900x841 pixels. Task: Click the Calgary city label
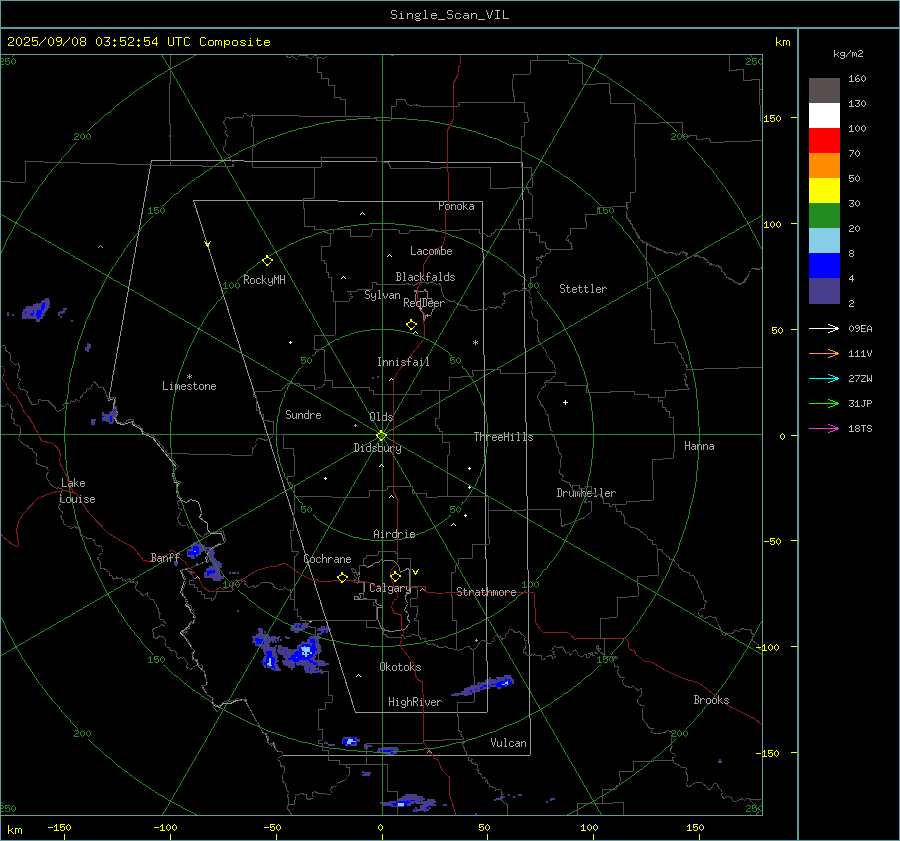coord(390,588)
